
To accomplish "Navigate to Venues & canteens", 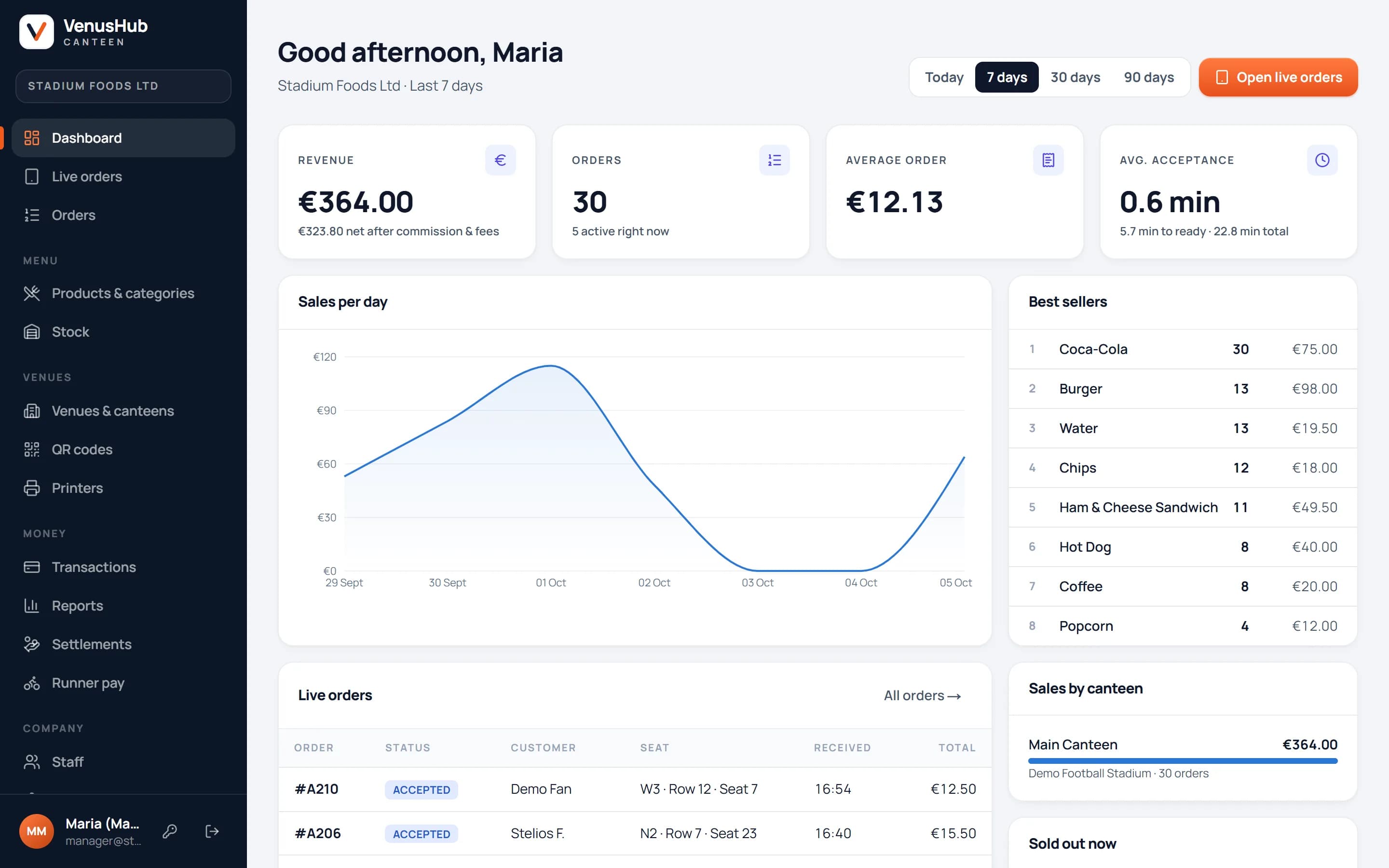I will tap(123, 411).
